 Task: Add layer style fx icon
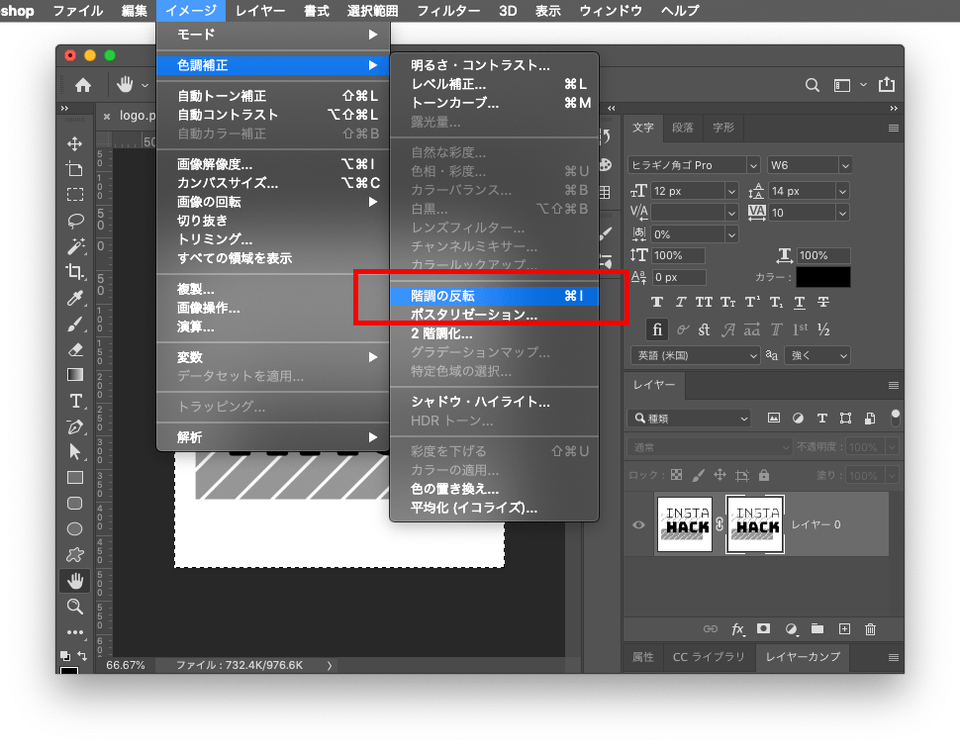coord(738,629)
